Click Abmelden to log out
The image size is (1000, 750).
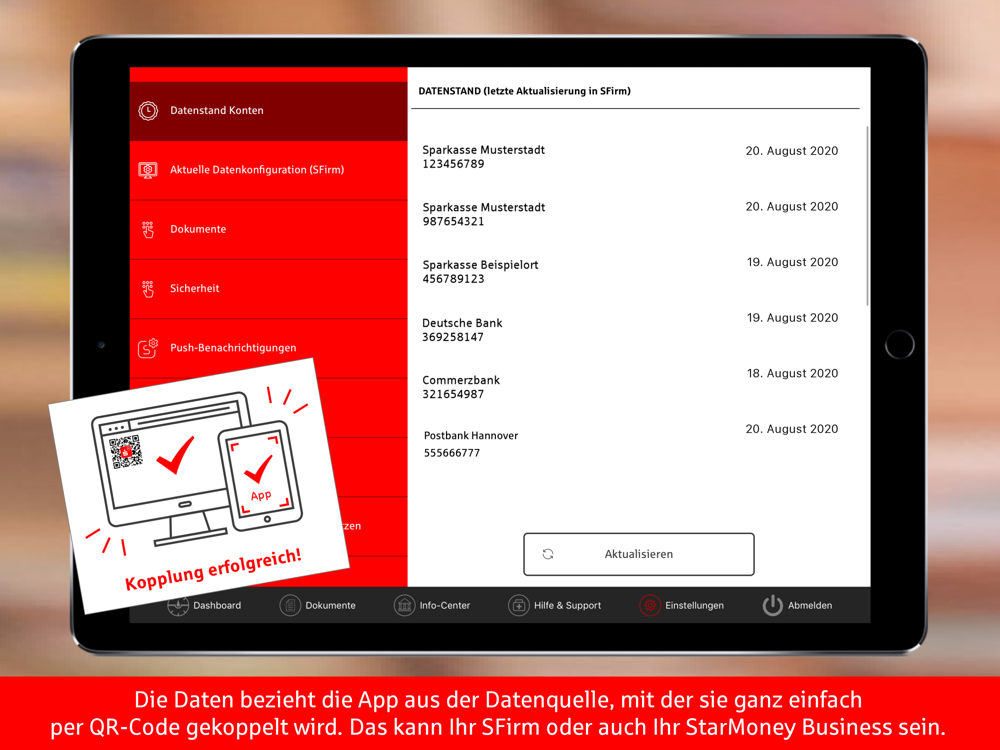797,605
